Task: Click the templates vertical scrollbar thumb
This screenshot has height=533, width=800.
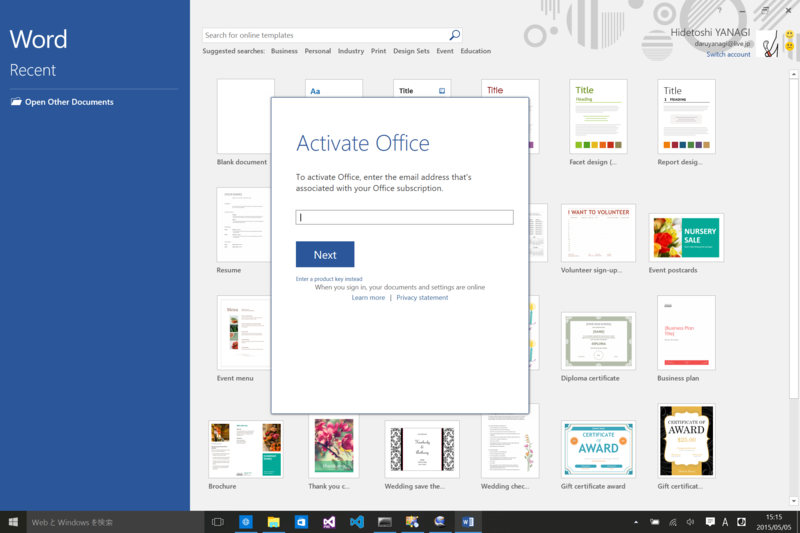Action: coord(793,238)
